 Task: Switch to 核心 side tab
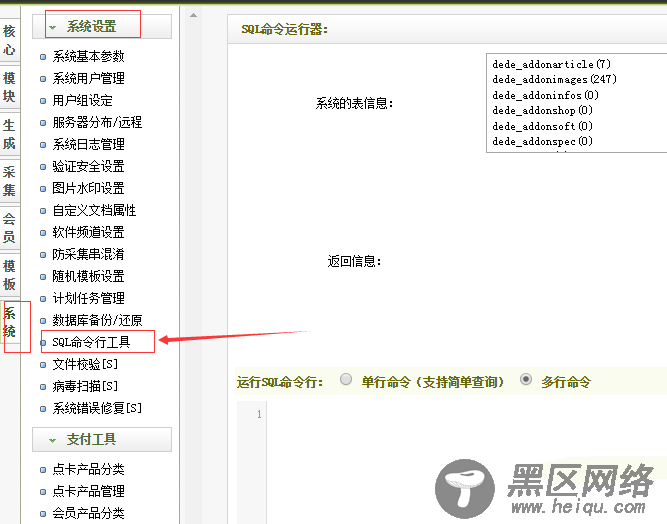(x=9, y=40)
